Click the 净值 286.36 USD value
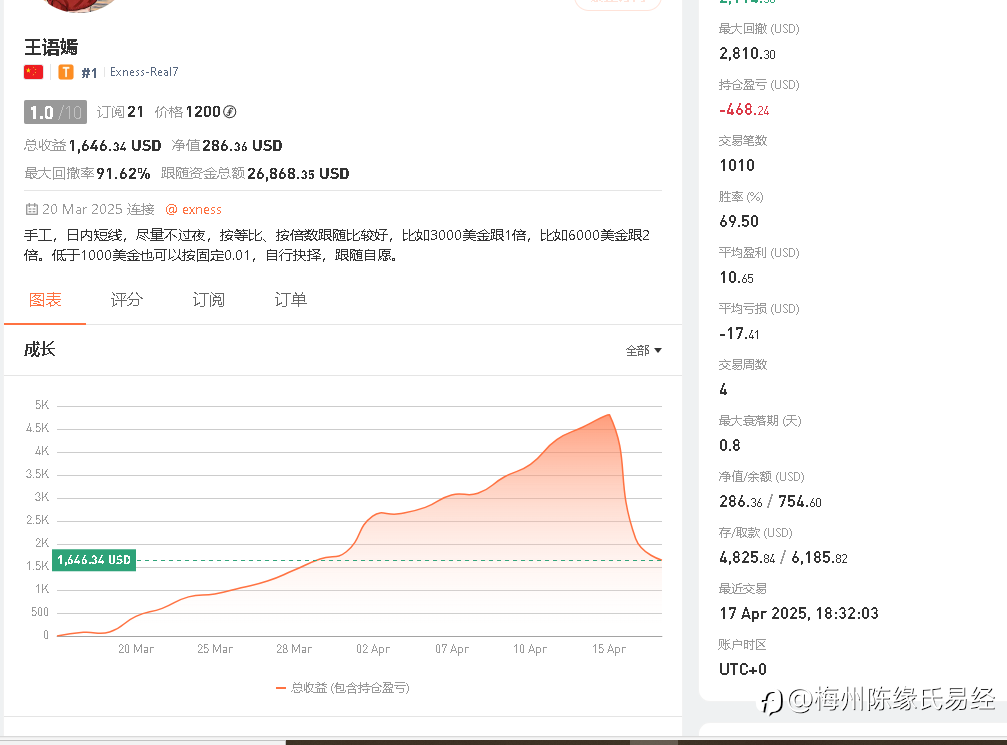The width and height of the screenshot is (1007, 745). (242, 146)
